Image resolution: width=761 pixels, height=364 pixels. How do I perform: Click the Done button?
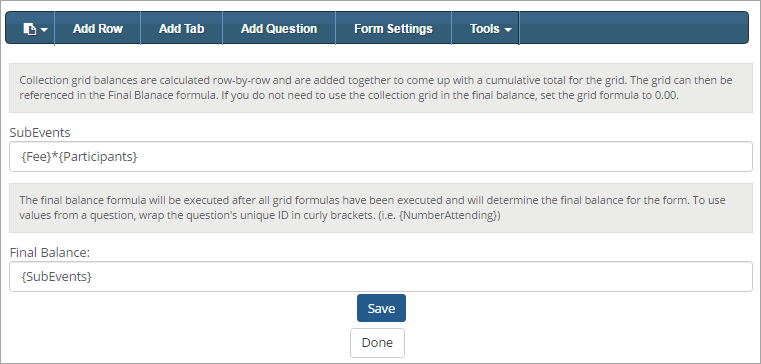pos(378,343)
